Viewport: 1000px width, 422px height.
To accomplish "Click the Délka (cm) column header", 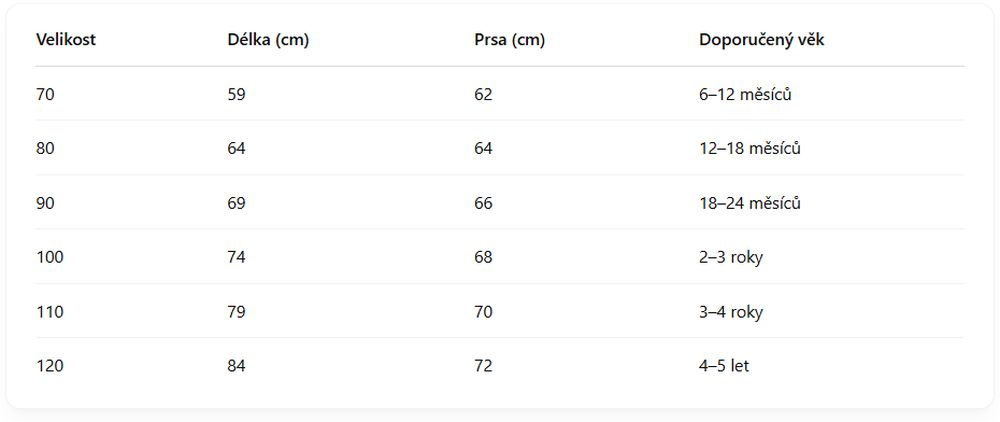I will pyautogui.click(x=268, y=40).
